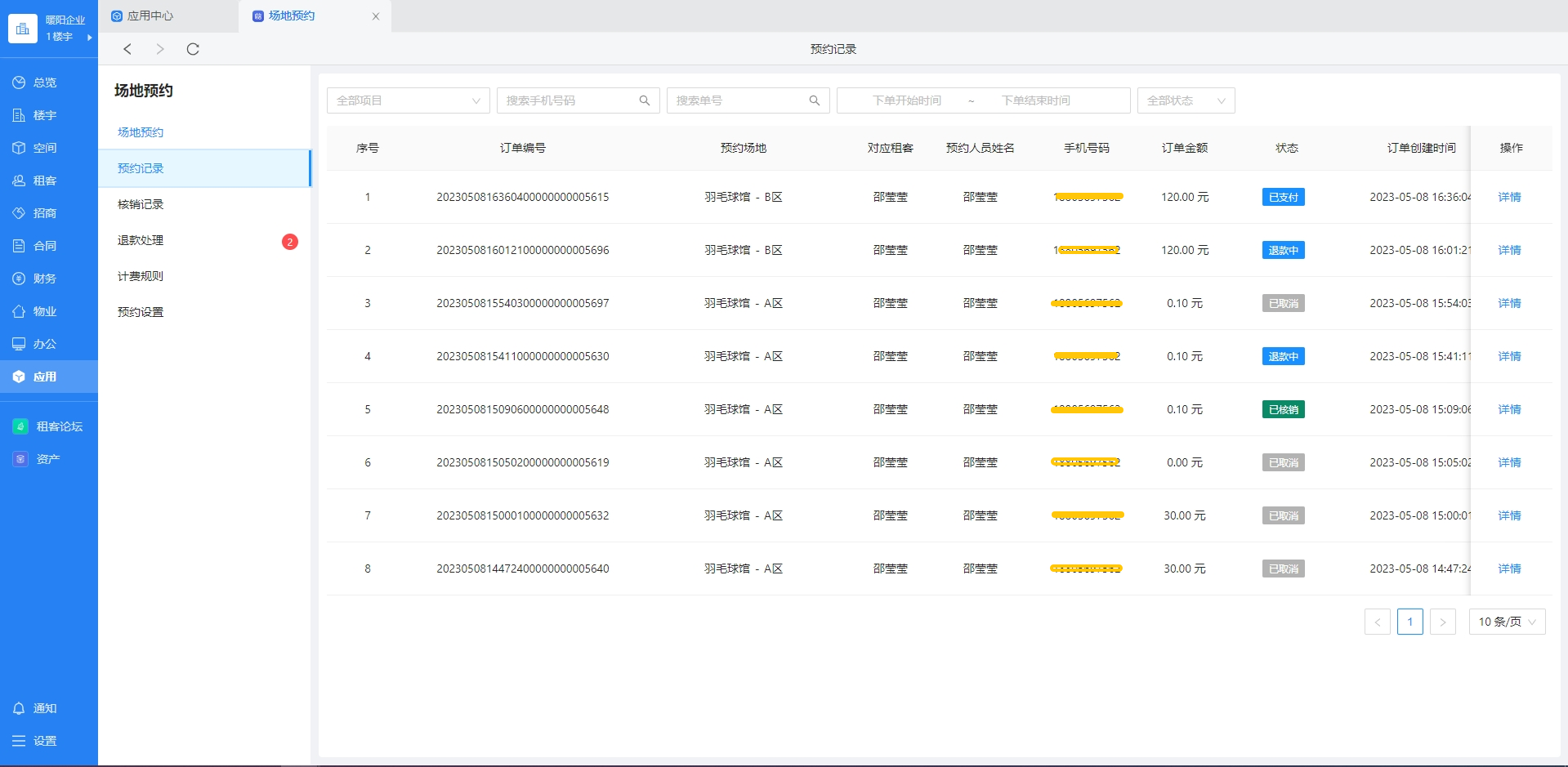
Task: Open the 楼宇 building sidebar icon
Action: 19,115
